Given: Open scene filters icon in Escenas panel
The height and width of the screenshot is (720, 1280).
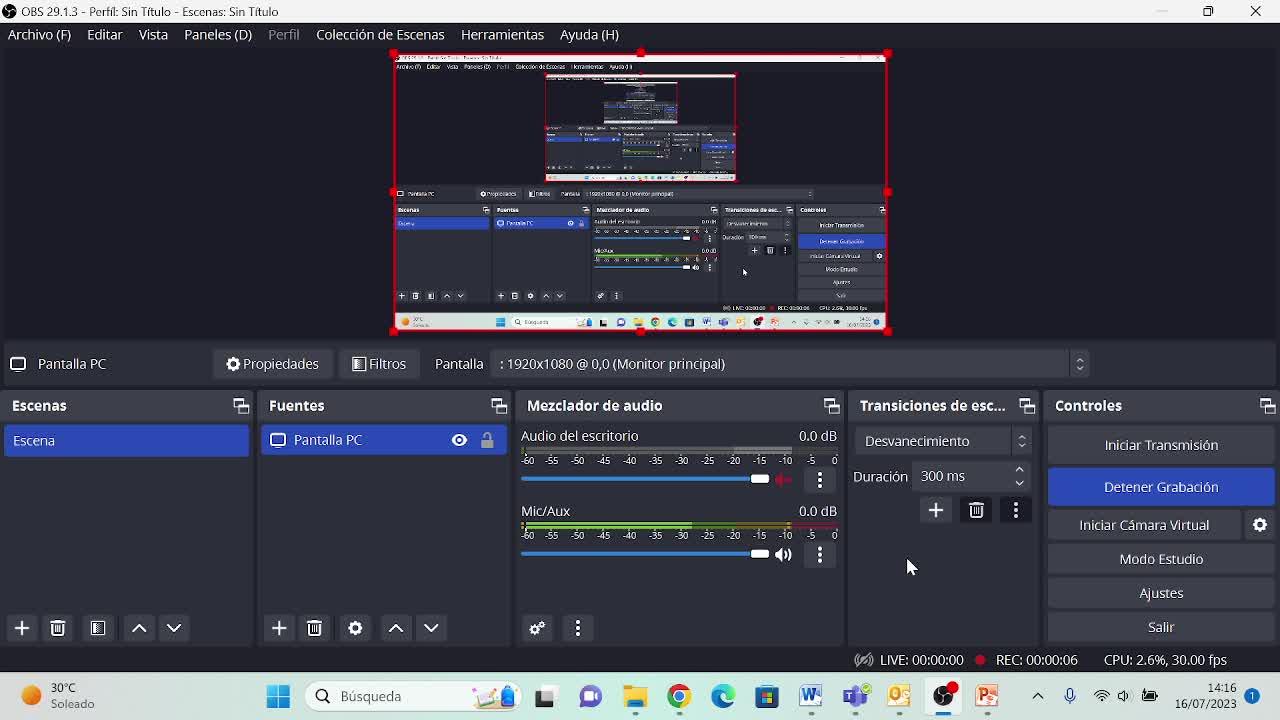Looking at the screenshot, I should click(98, 628).
